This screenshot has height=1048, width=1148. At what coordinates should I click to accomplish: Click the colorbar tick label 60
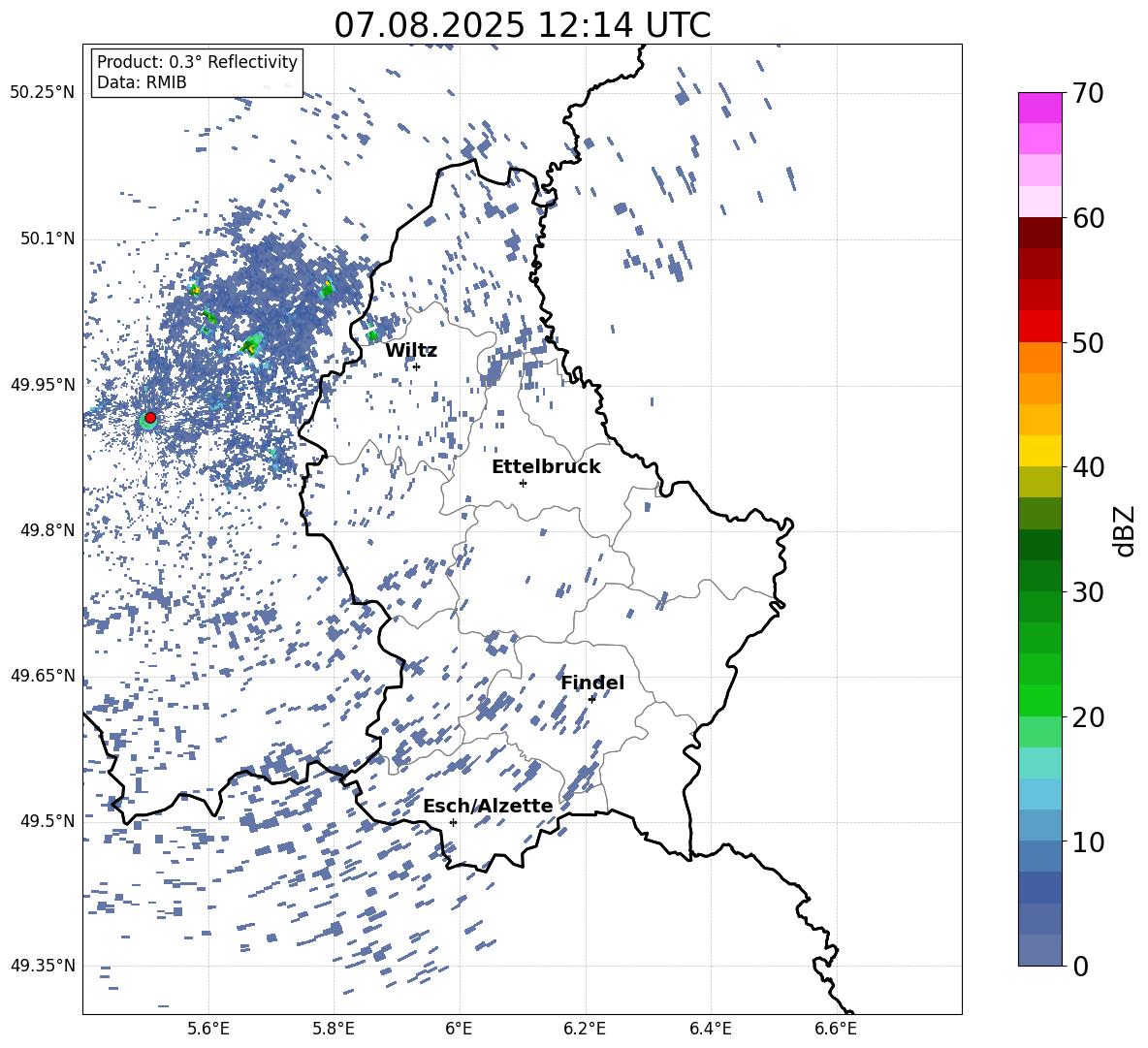point(1088,218)
